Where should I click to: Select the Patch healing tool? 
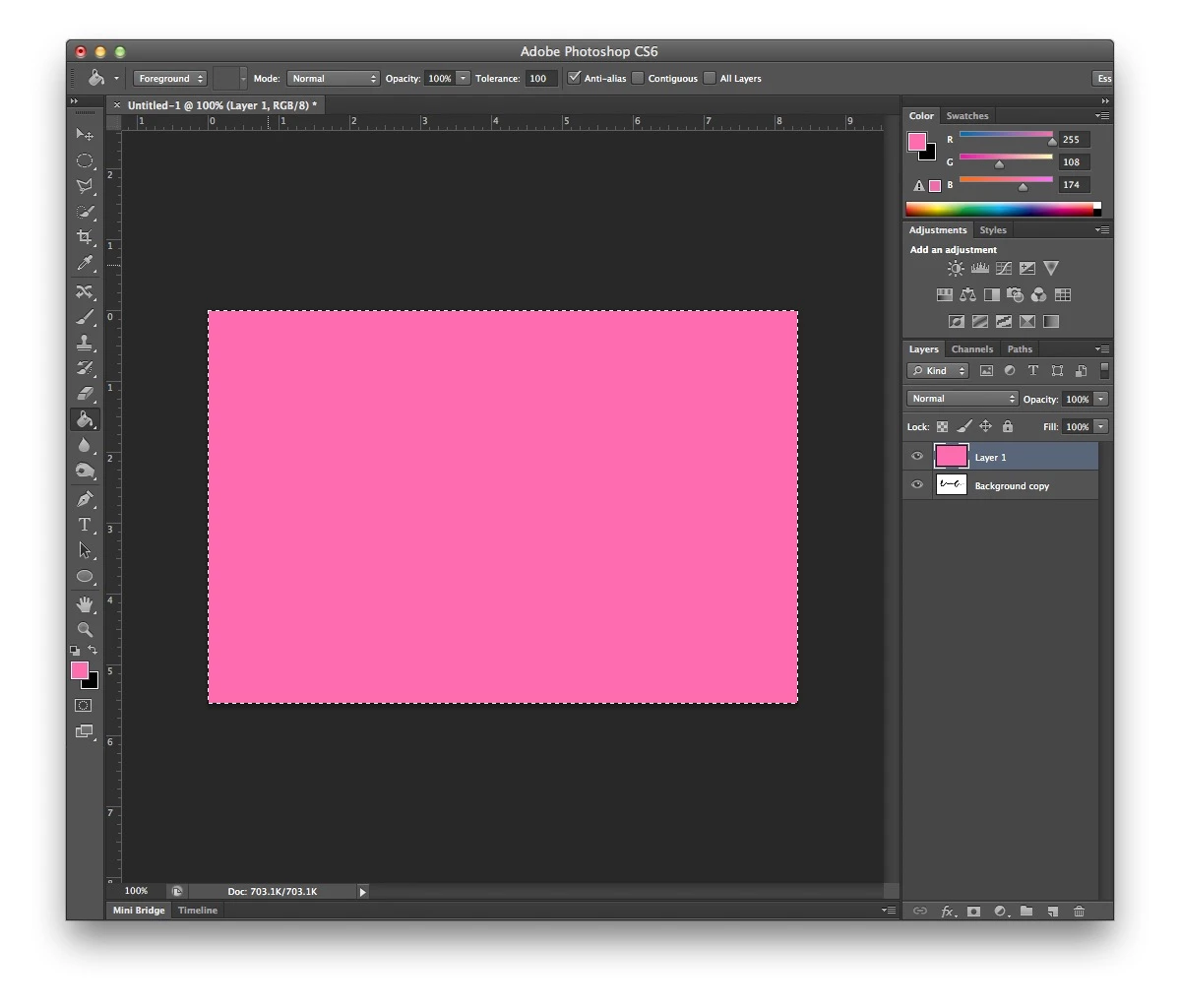click(85, 291)
